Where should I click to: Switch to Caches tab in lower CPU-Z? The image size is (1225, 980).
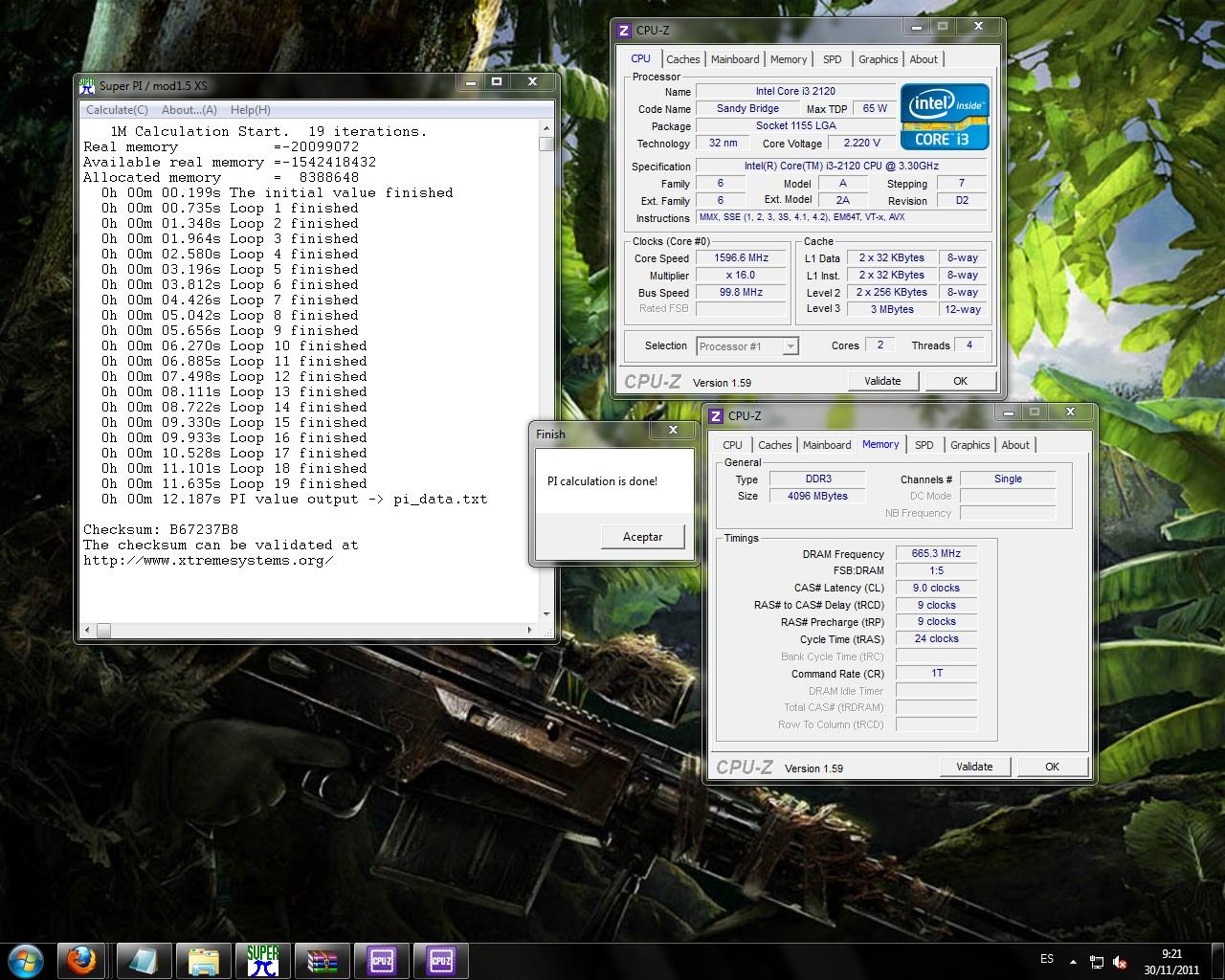(775, 445)
